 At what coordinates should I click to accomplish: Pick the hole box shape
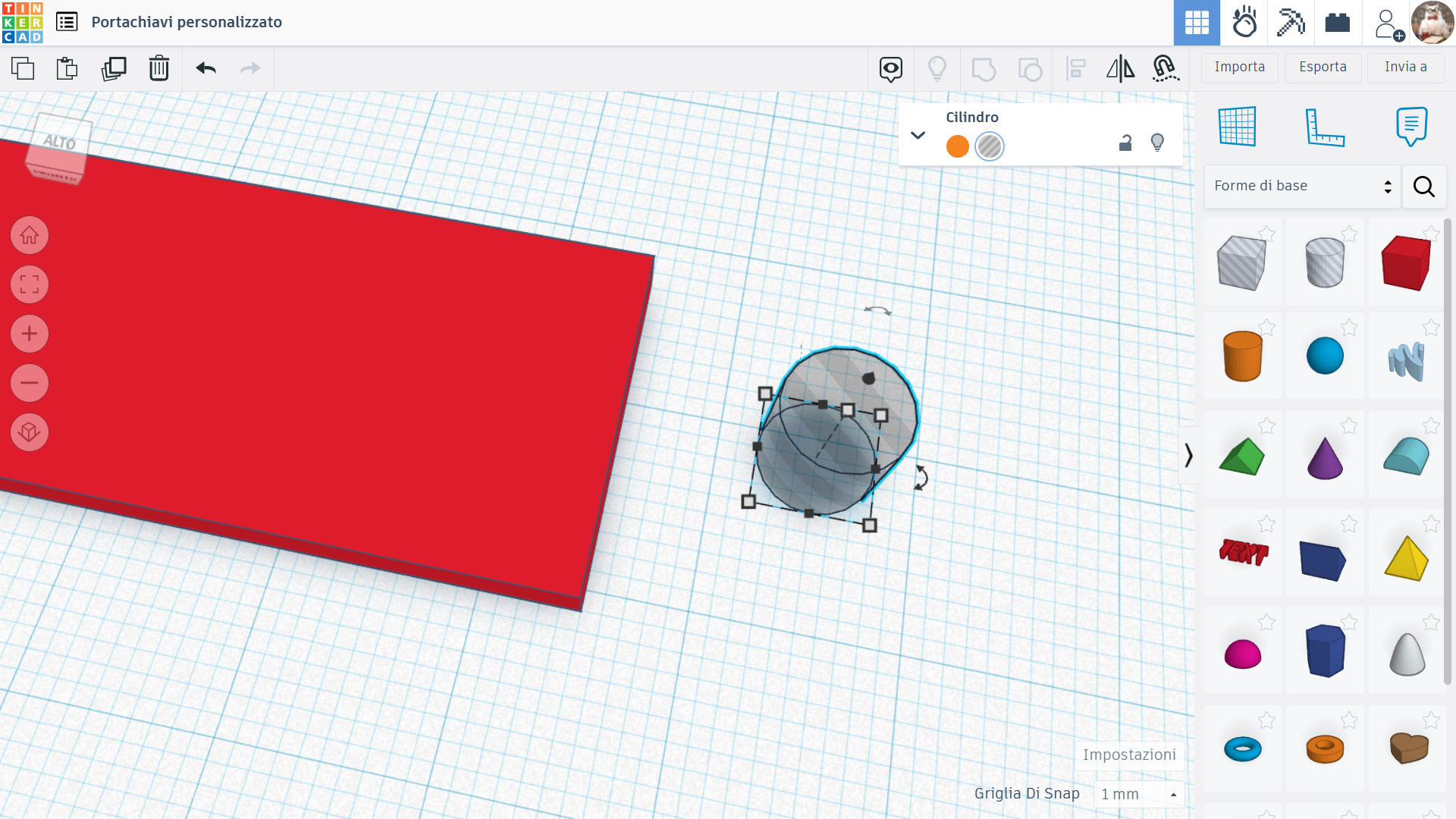(x=1241, y=262)
